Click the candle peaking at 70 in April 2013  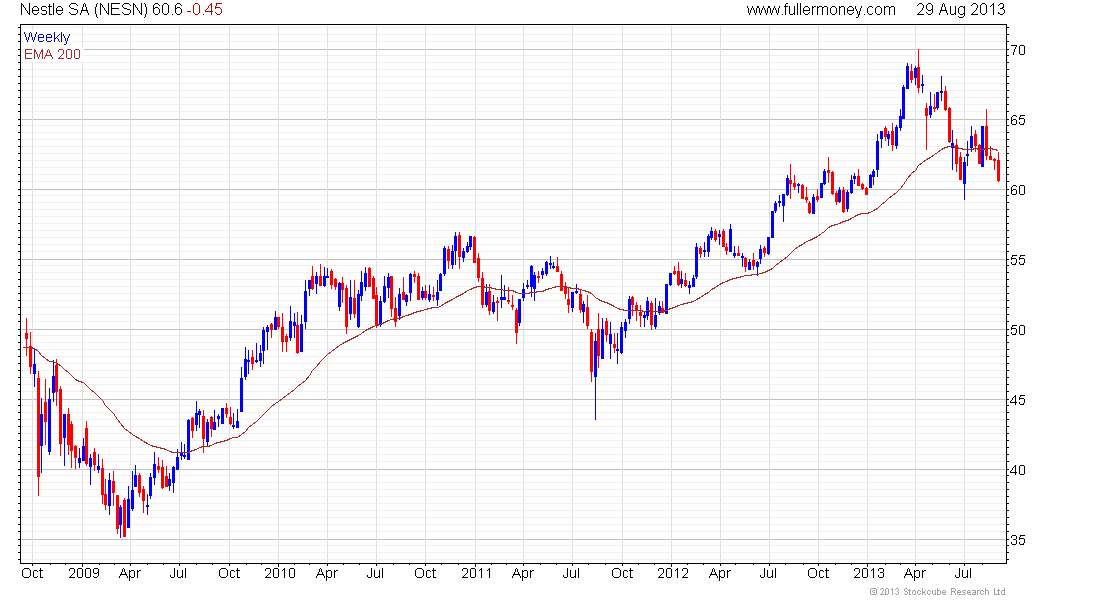coord(918,70)
